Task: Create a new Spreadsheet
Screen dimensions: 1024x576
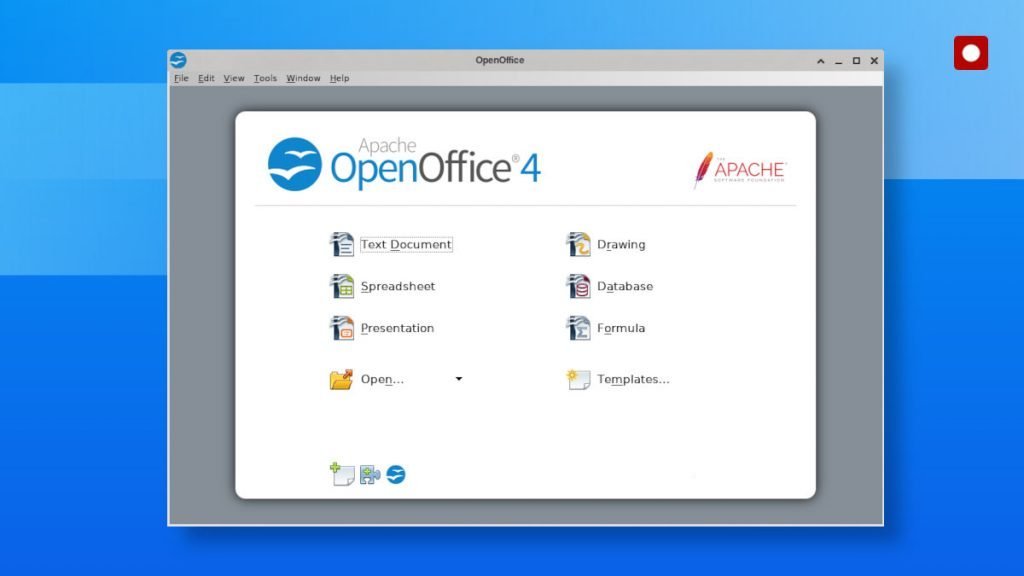Action: pos(398,286)
